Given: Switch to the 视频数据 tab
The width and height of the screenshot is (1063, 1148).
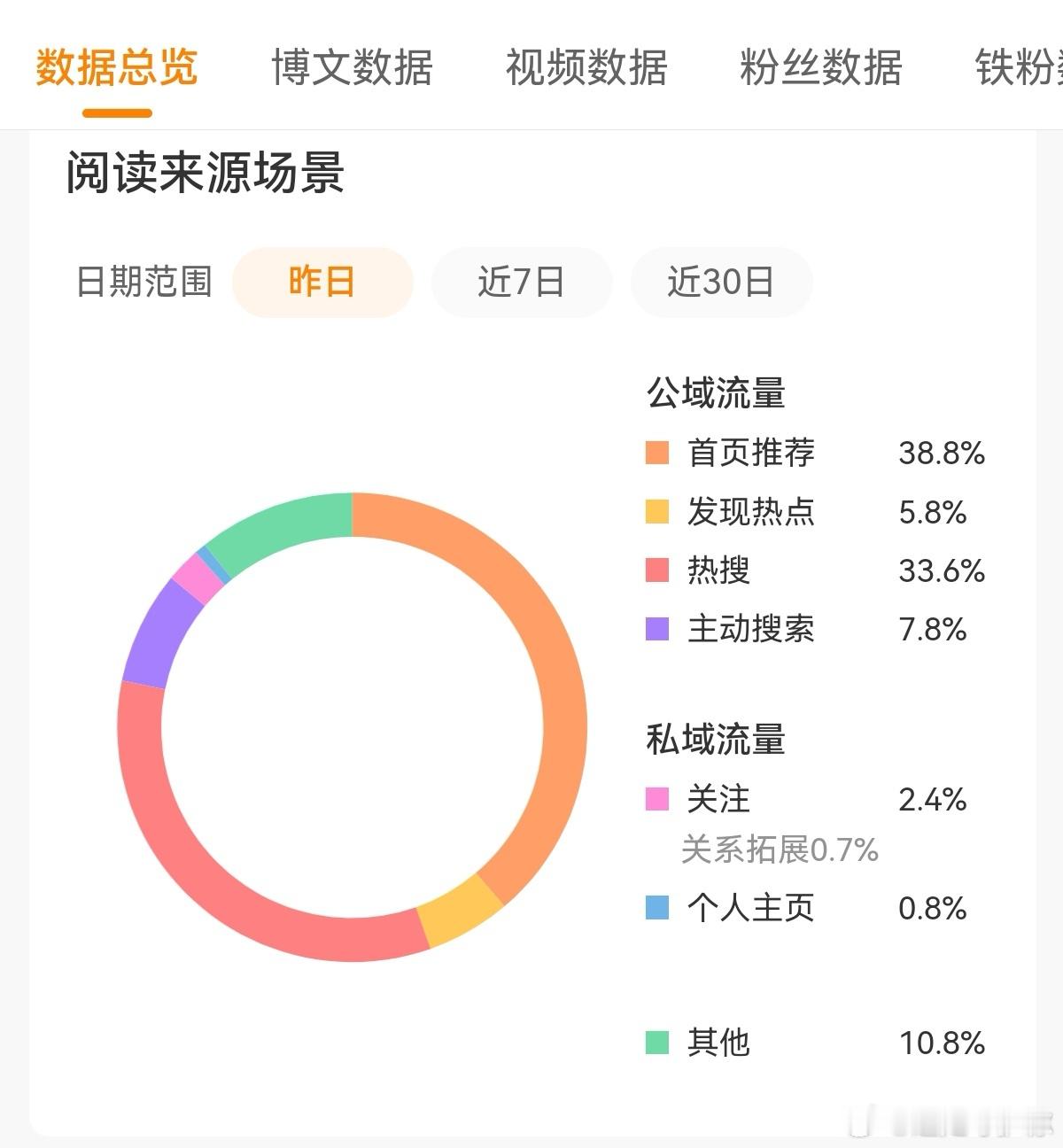Looking at the screenshot, I should click(586, 68).
